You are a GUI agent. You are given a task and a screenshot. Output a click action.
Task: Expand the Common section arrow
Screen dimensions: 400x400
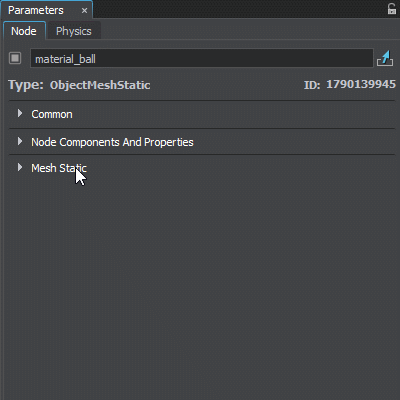pos(20,114)
